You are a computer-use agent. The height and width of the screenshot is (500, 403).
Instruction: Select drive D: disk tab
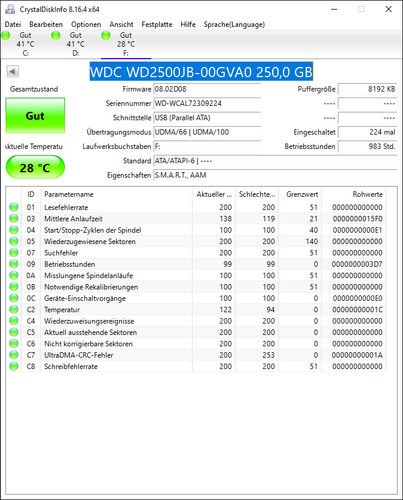[75, 44]
